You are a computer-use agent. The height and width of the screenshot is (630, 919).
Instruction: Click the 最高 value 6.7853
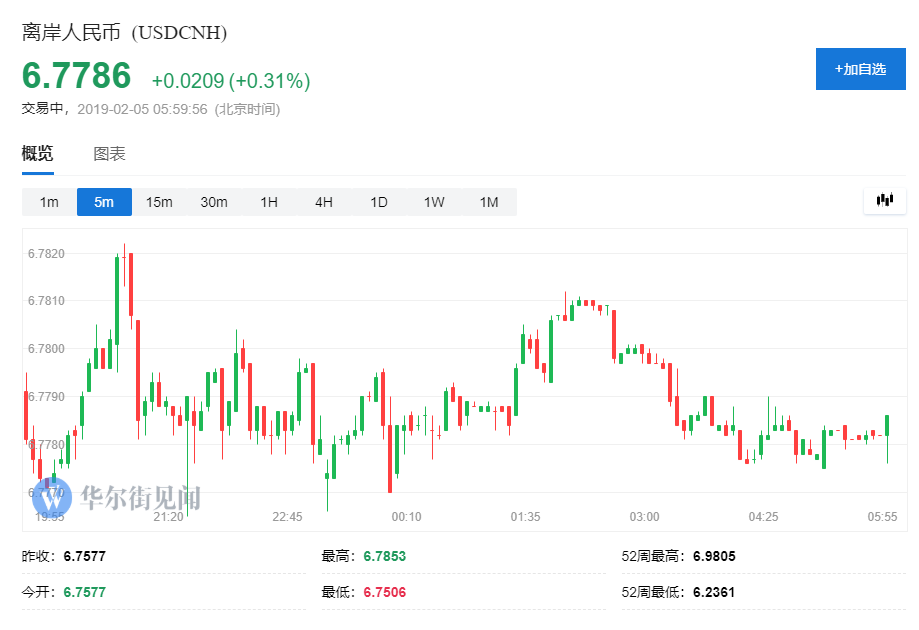[x=384, y=556]
